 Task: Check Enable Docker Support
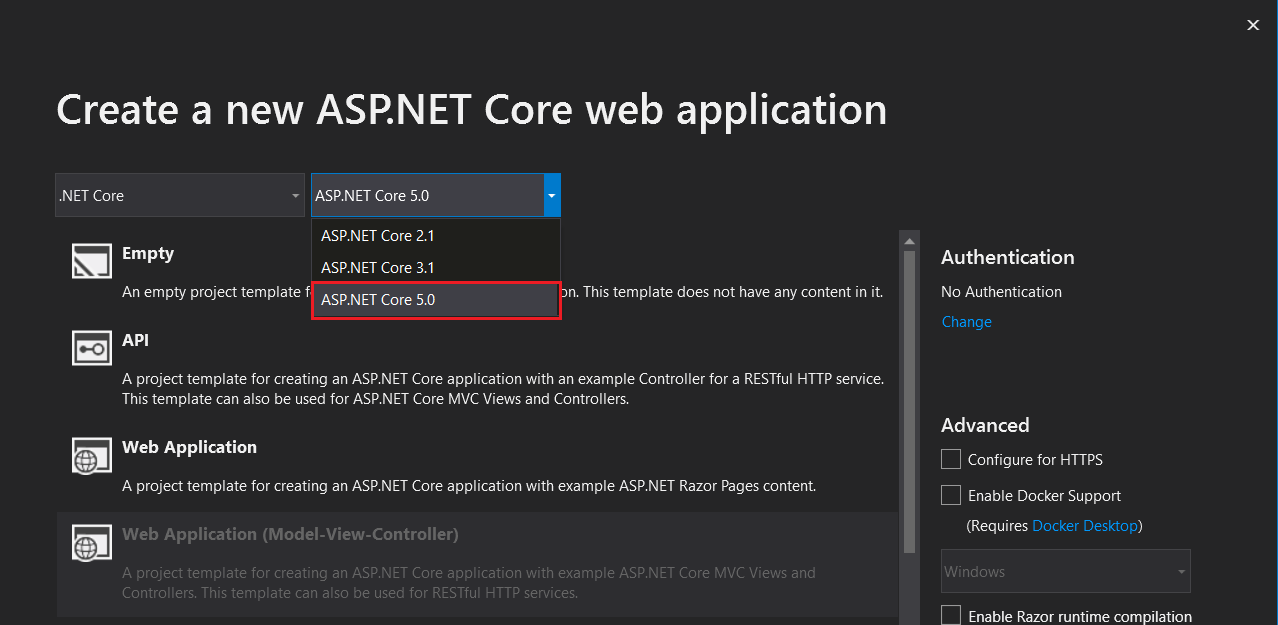point(950,494)
